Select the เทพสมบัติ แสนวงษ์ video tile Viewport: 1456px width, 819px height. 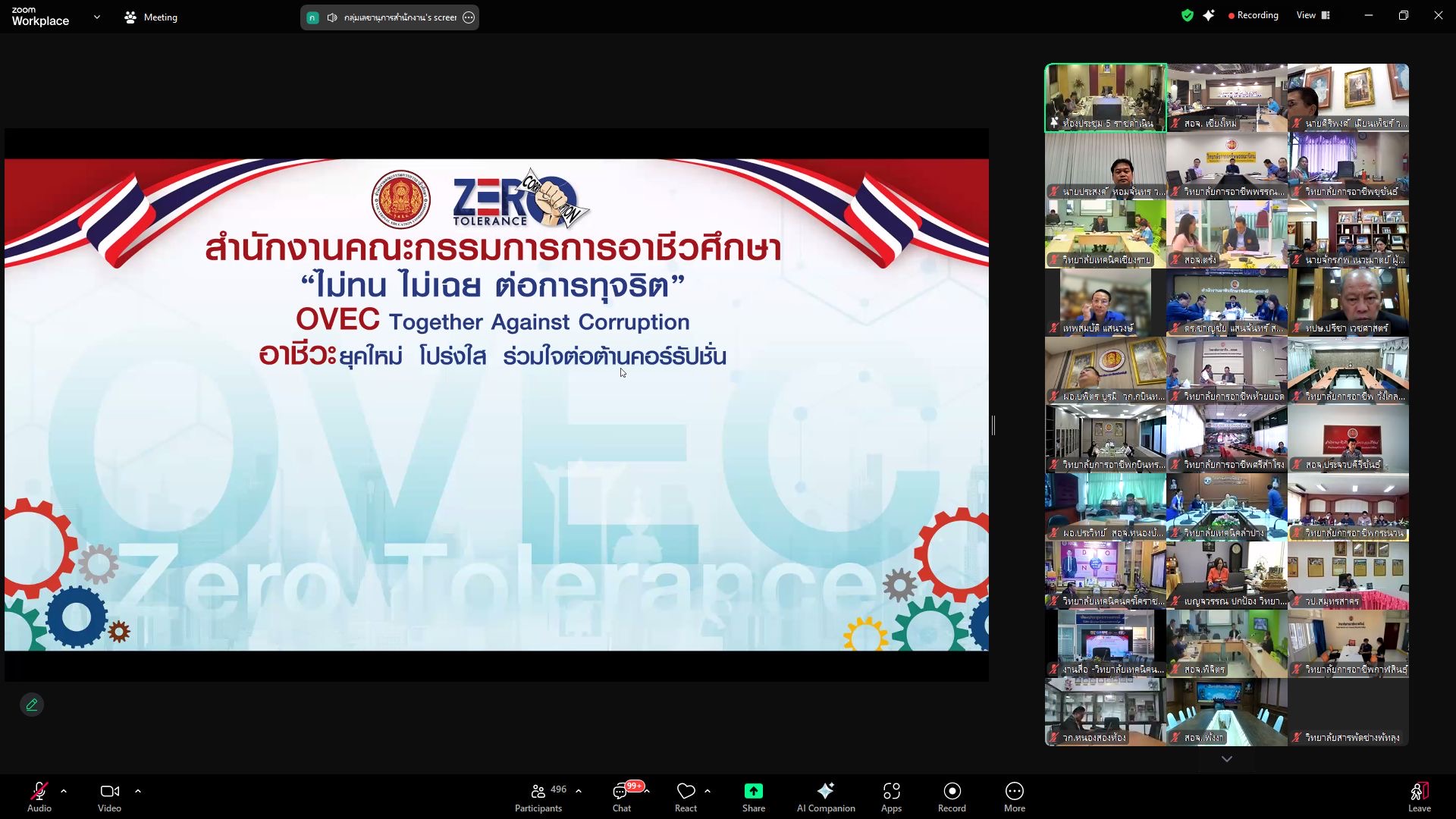click(x=1106, y=303)
